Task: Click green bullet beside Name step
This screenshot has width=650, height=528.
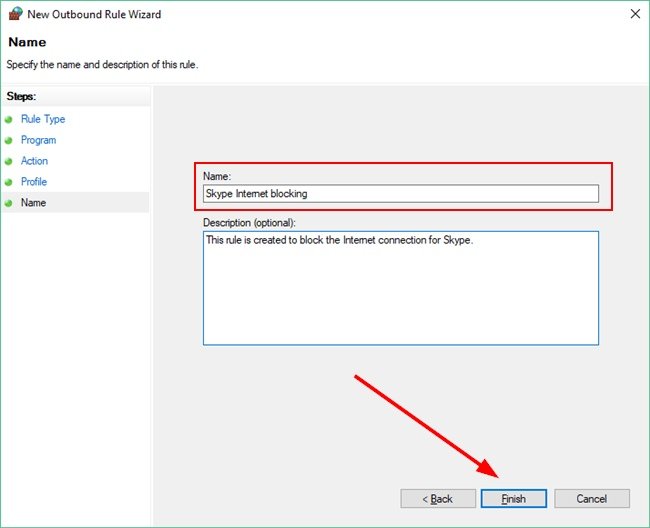Action: tap(9, 203)
